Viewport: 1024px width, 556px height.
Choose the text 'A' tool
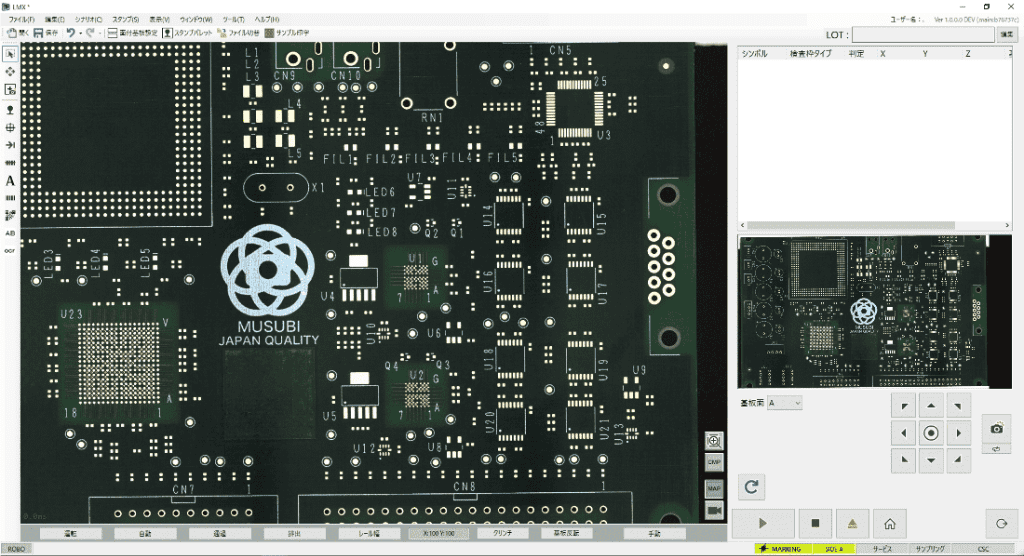pyautogui.click(x=10, y=181)
